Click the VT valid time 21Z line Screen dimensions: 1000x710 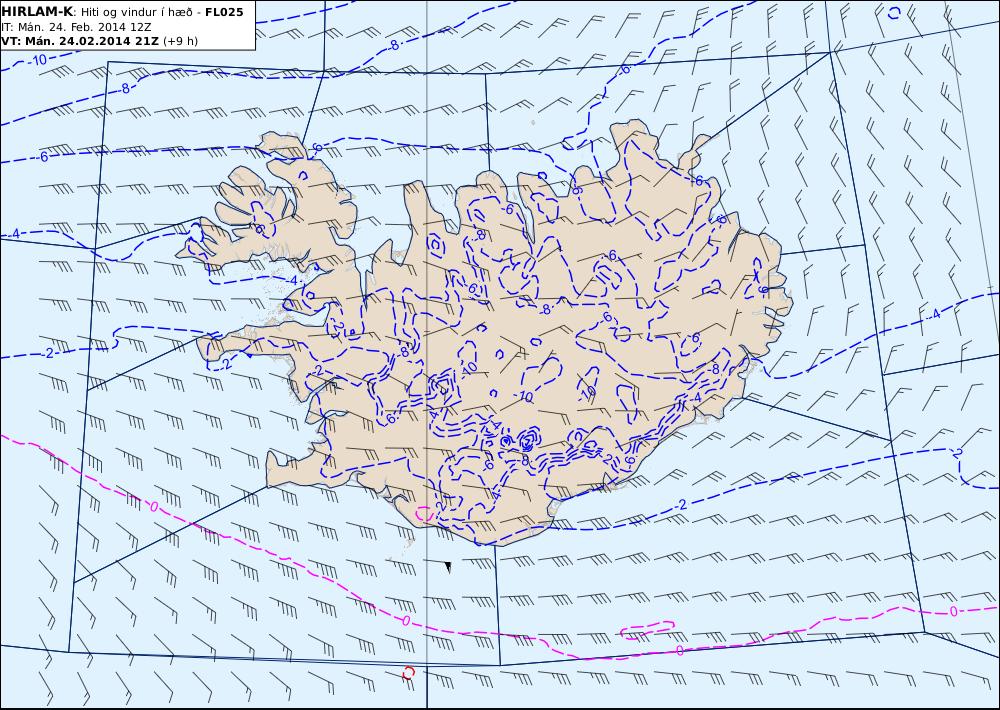(80, 41)
